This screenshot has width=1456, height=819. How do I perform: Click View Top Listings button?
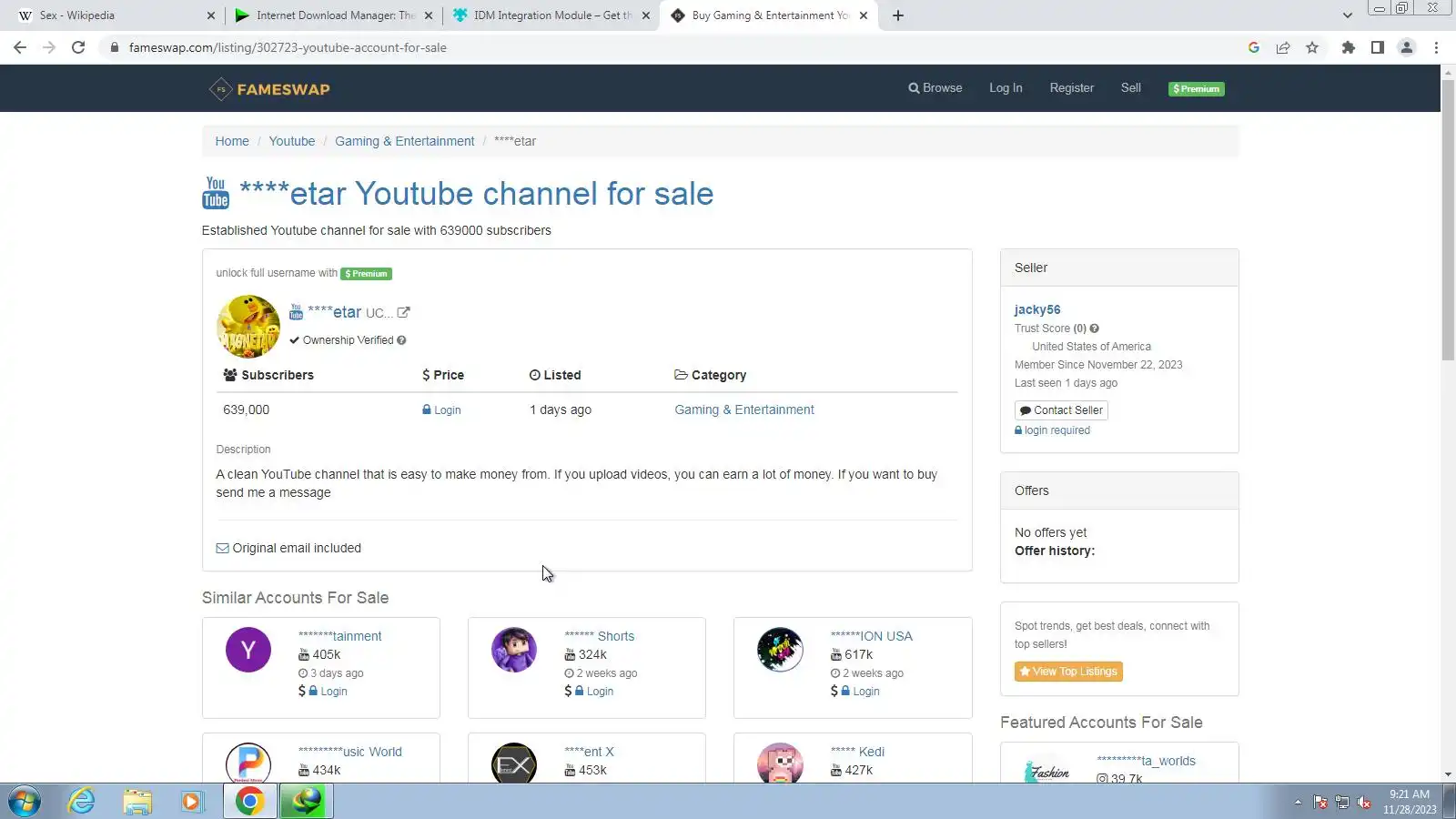[x=1068, y=672]
